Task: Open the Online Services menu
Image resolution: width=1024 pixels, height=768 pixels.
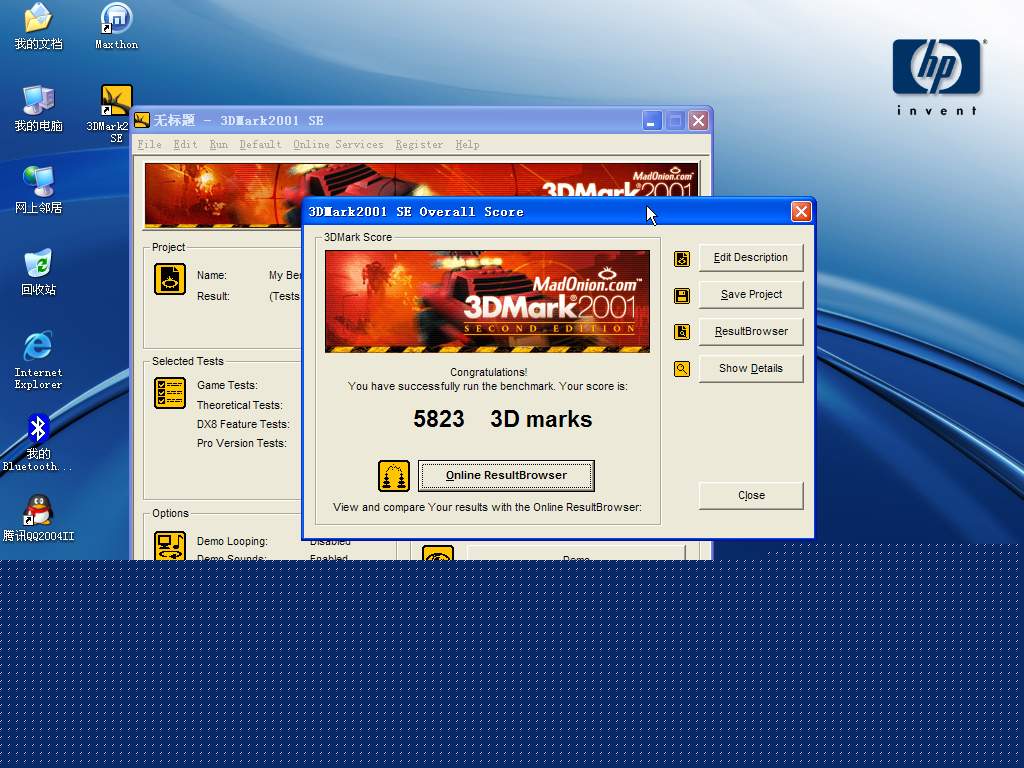Action: point(338,144)
